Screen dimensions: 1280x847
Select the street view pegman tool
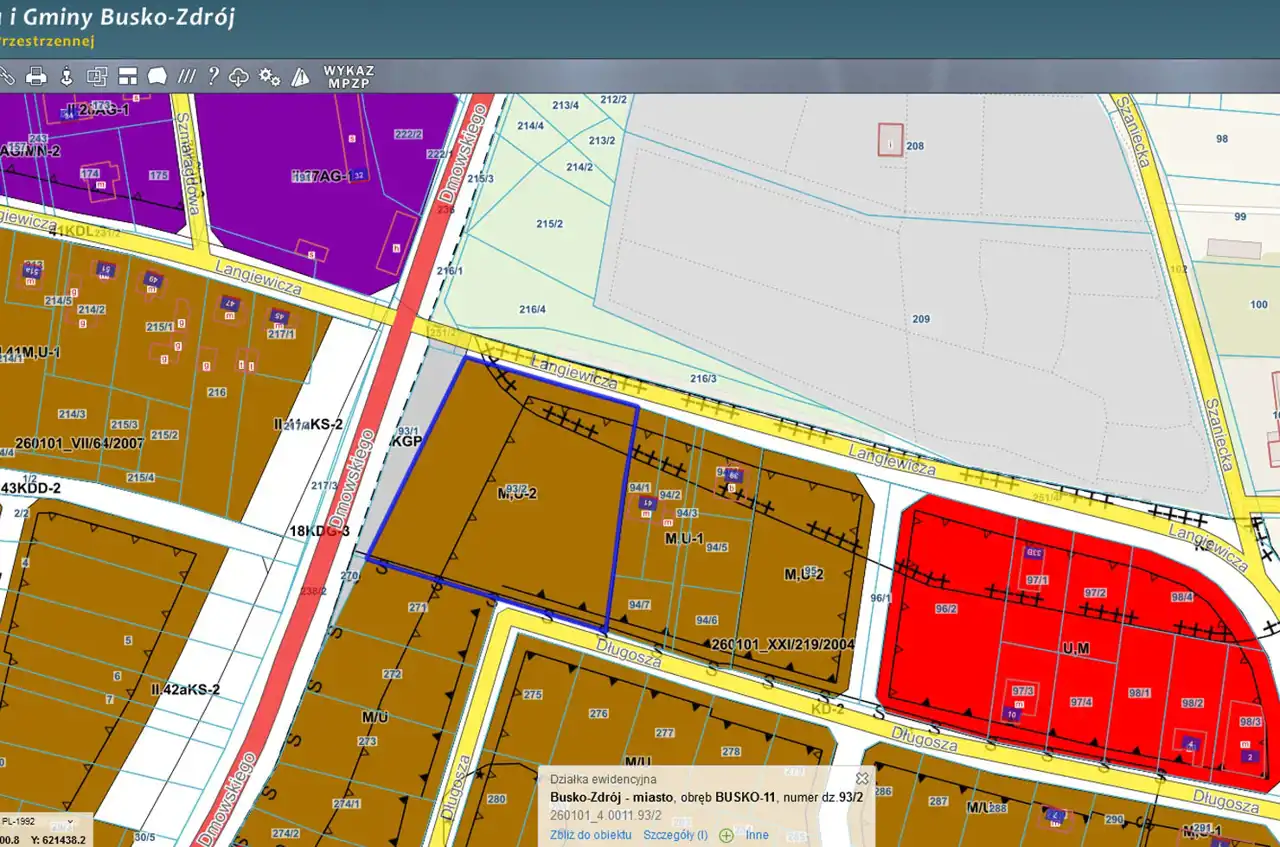(x=67, y=76)
